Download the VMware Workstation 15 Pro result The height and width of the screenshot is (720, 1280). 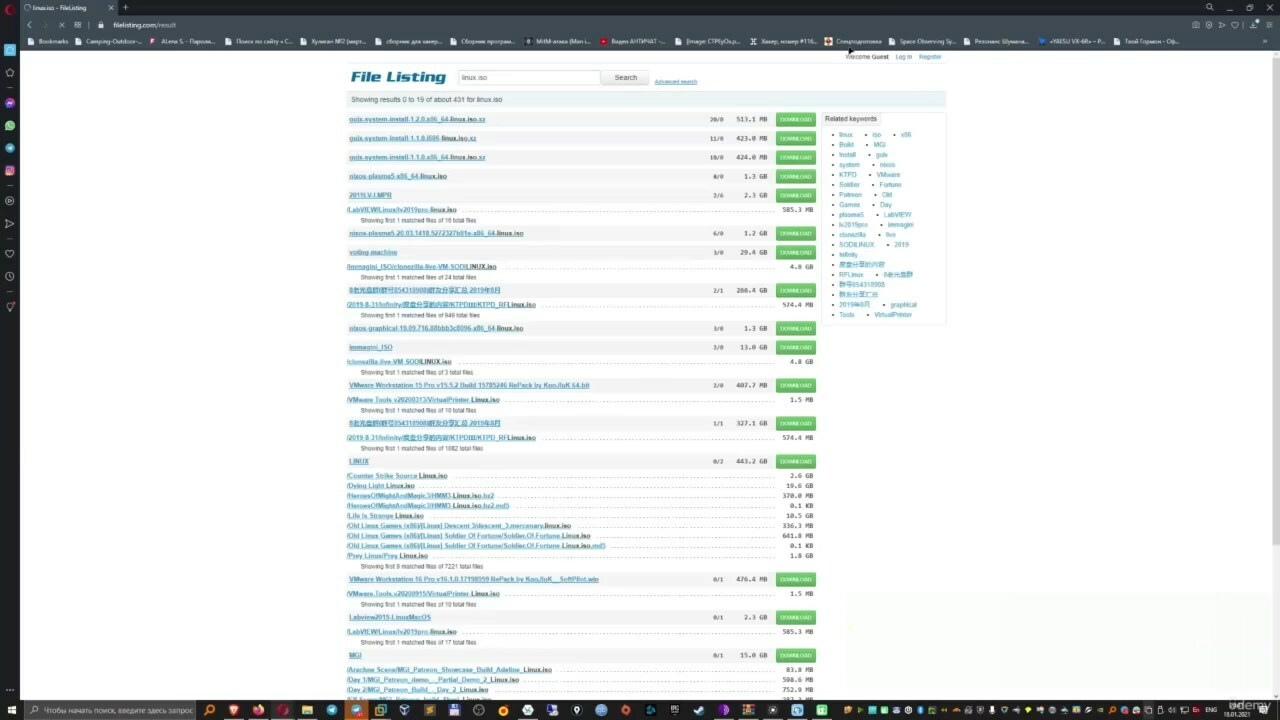(795, 385)
